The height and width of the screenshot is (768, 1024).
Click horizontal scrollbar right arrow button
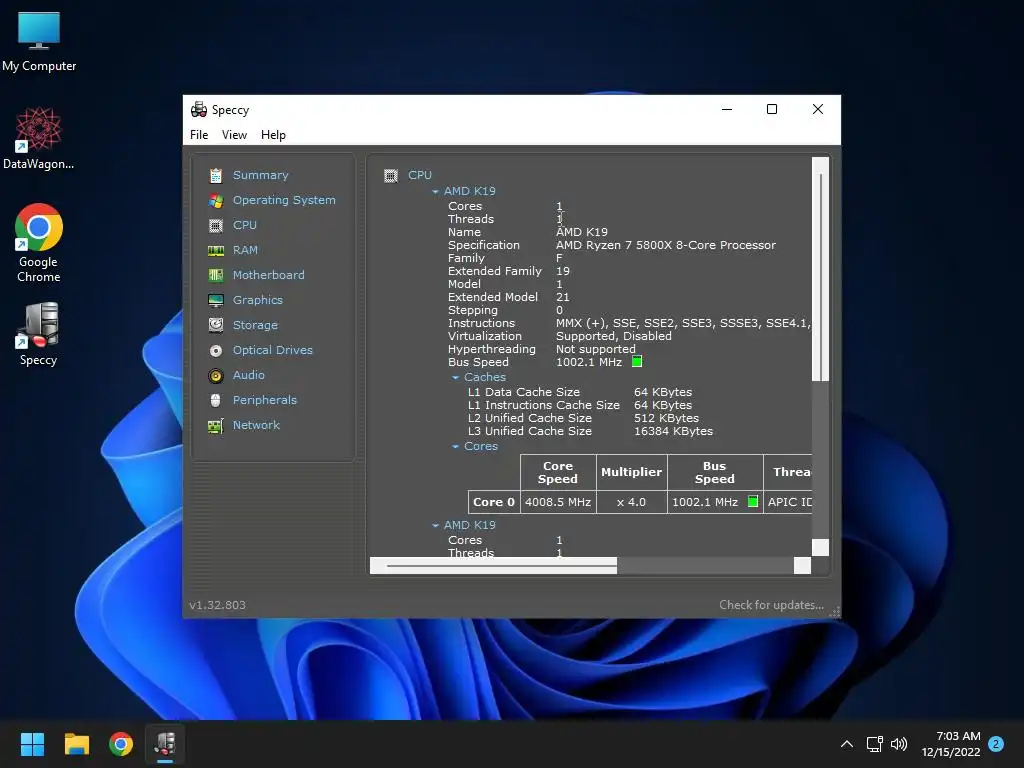pyautogui.click(x=803, y=566)
